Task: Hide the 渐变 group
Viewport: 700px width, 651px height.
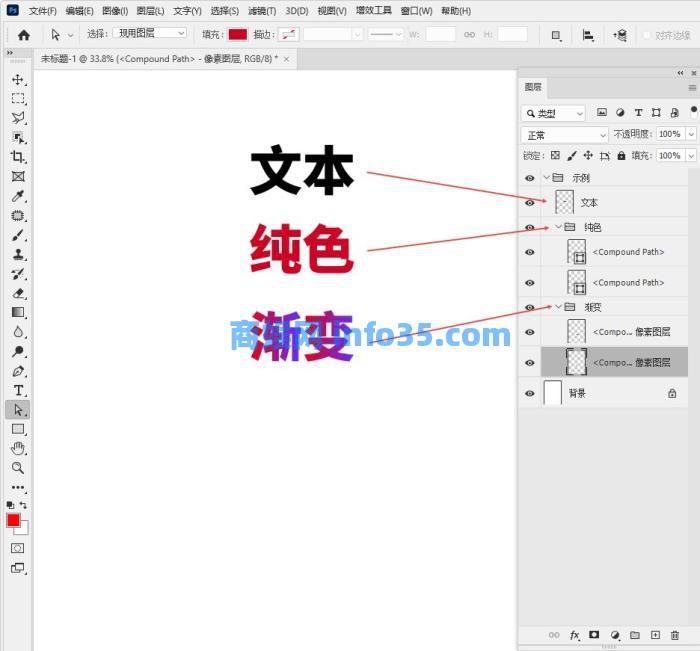Action: tap(530, 307)
